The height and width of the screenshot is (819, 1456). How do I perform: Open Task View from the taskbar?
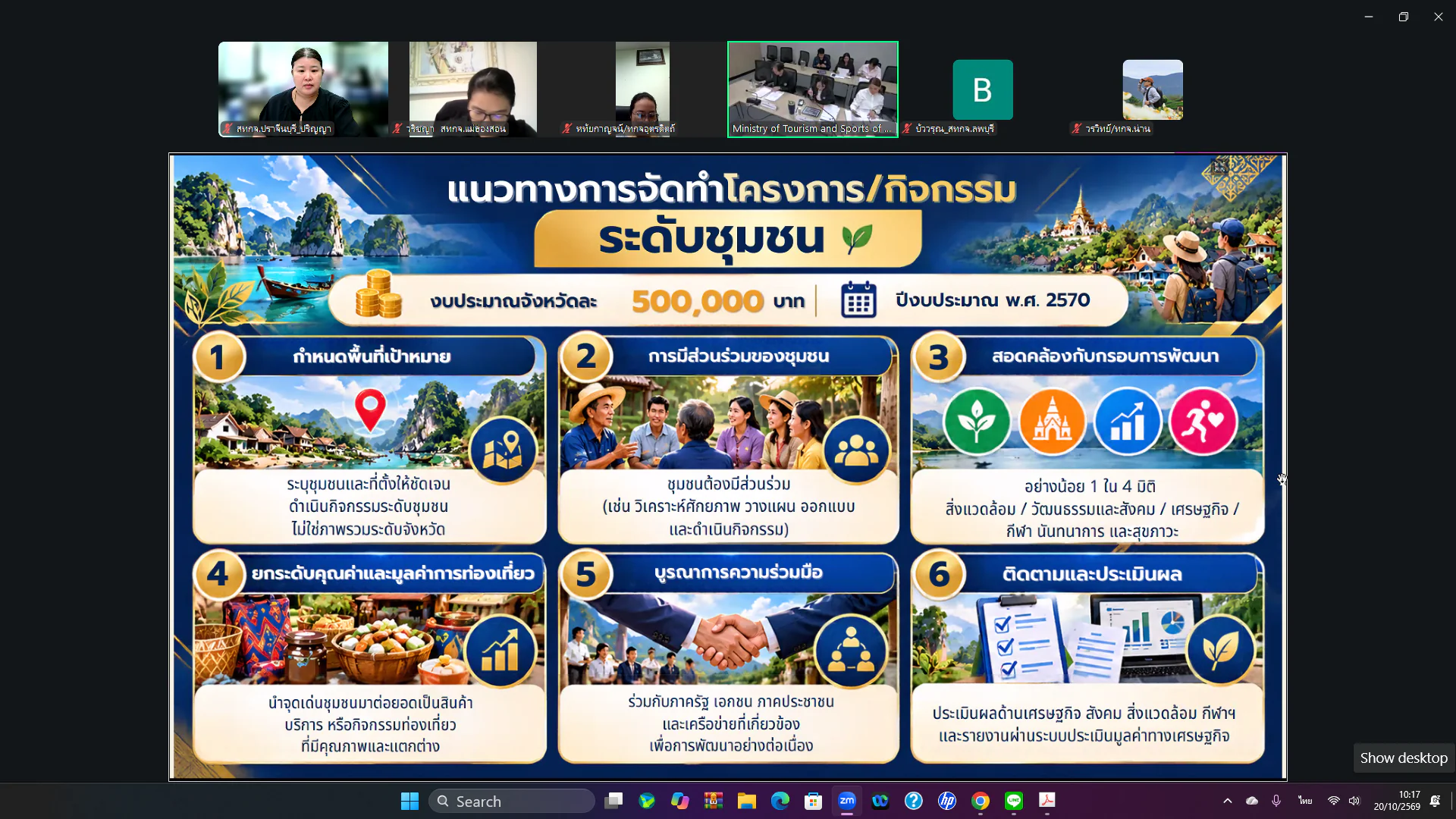(x=613, y=801)
